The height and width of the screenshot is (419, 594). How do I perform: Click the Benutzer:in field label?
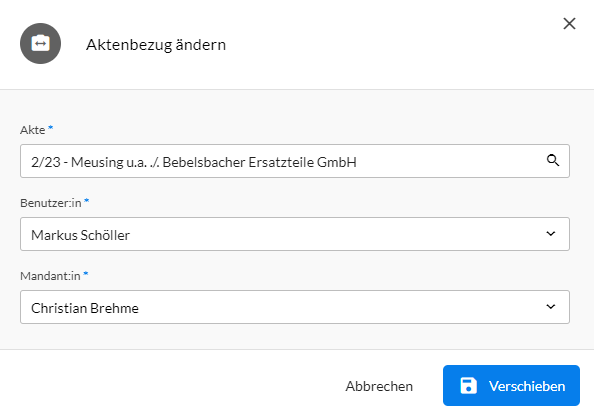pos(51,203)
